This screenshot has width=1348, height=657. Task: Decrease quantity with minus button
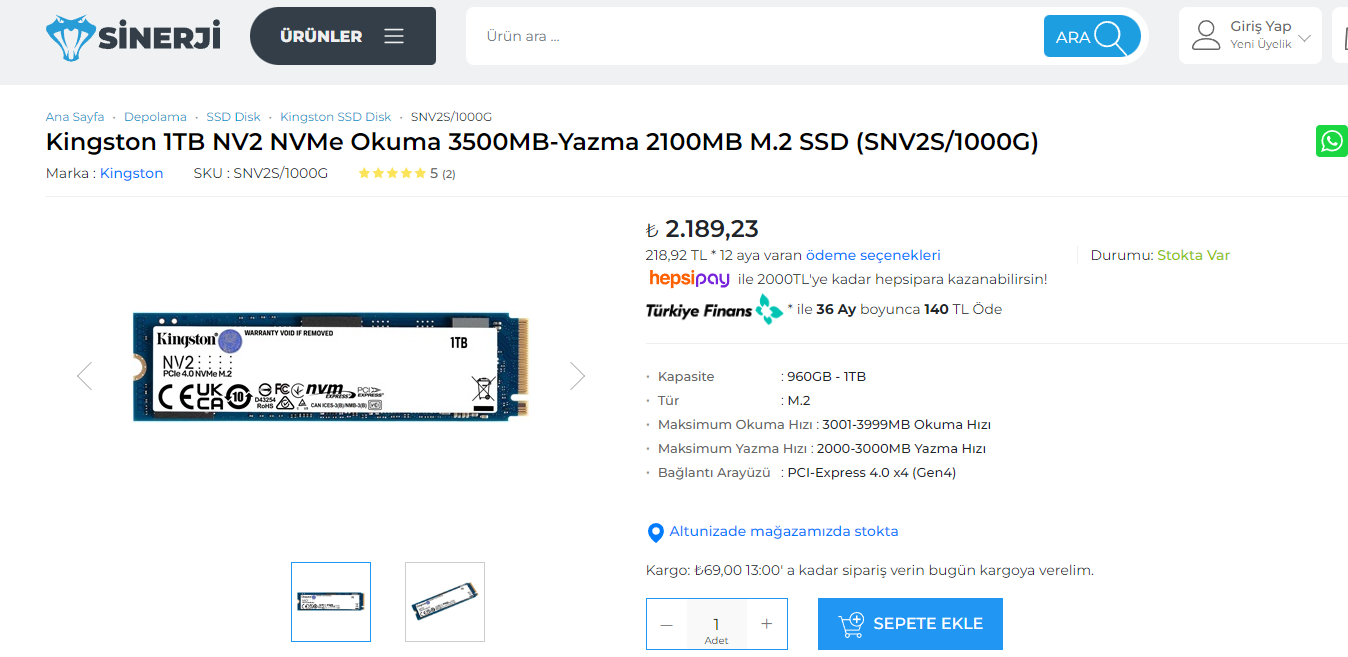pos(667,624)
